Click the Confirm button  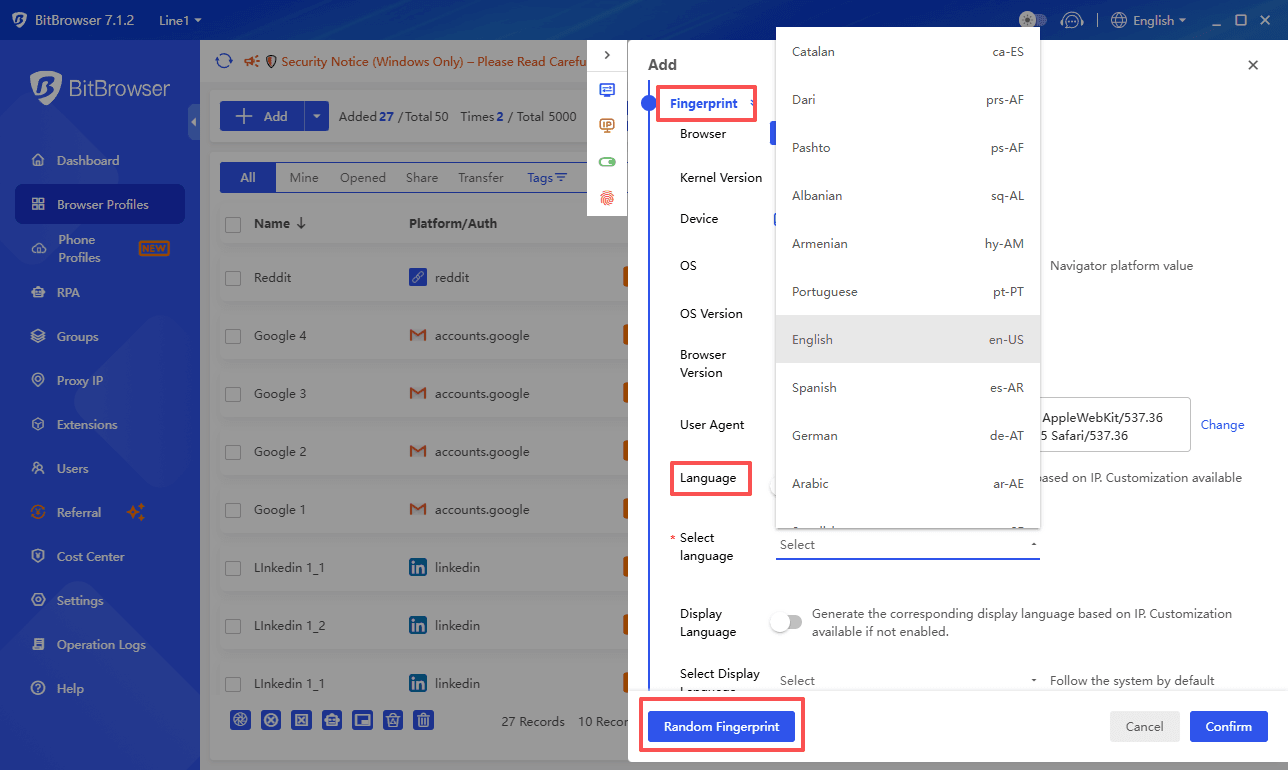tap(1229, 727)
